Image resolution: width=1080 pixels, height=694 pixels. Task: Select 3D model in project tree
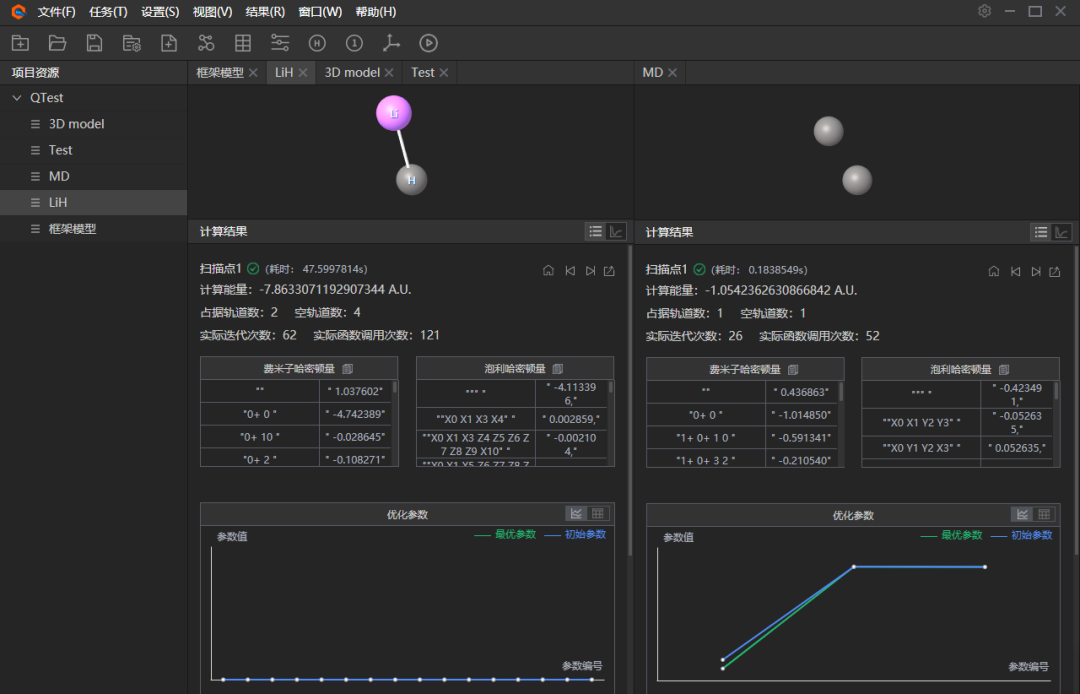(x=94, y=124)
